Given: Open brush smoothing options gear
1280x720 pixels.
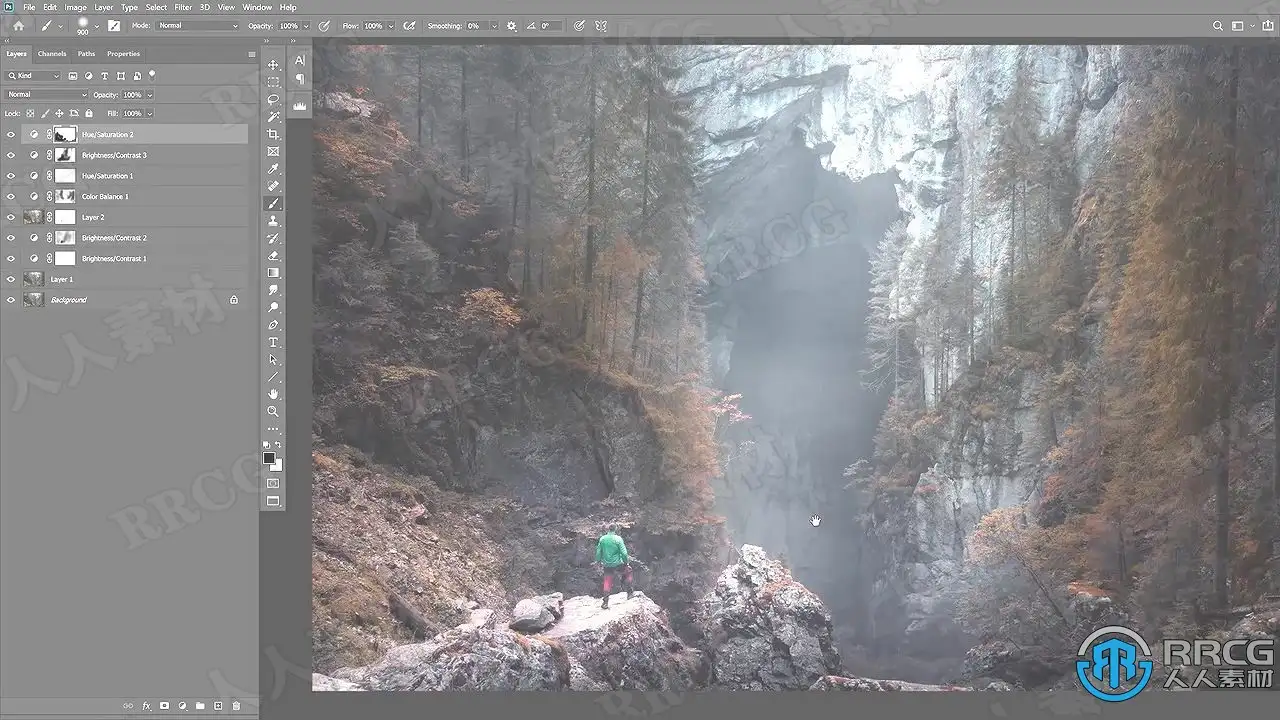Looking at the screenshot, I should point(512,26).
